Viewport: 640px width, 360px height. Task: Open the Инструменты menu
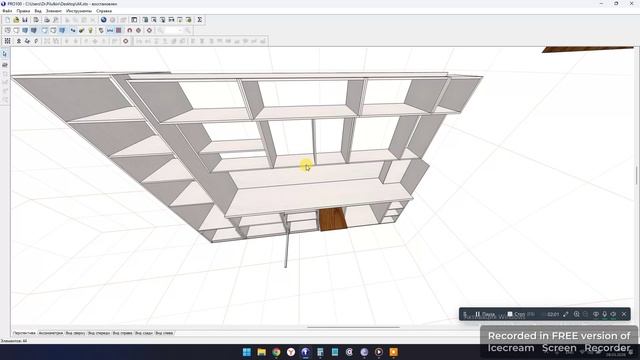[79, 11]
